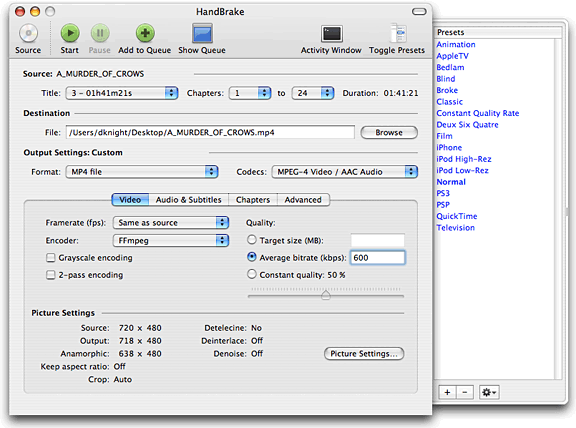Open the Title dropdown showing 3 - 01h41m21s
The height and width of the screenshot is (428, 576).
pyautogui.click(x=122, y=93)
